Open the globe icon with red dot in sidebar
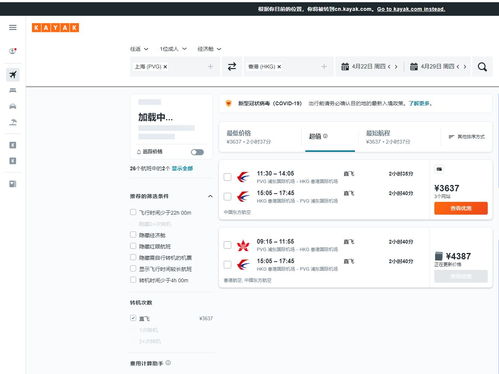Viewport: 499px width, 374px height. [13, 51]
